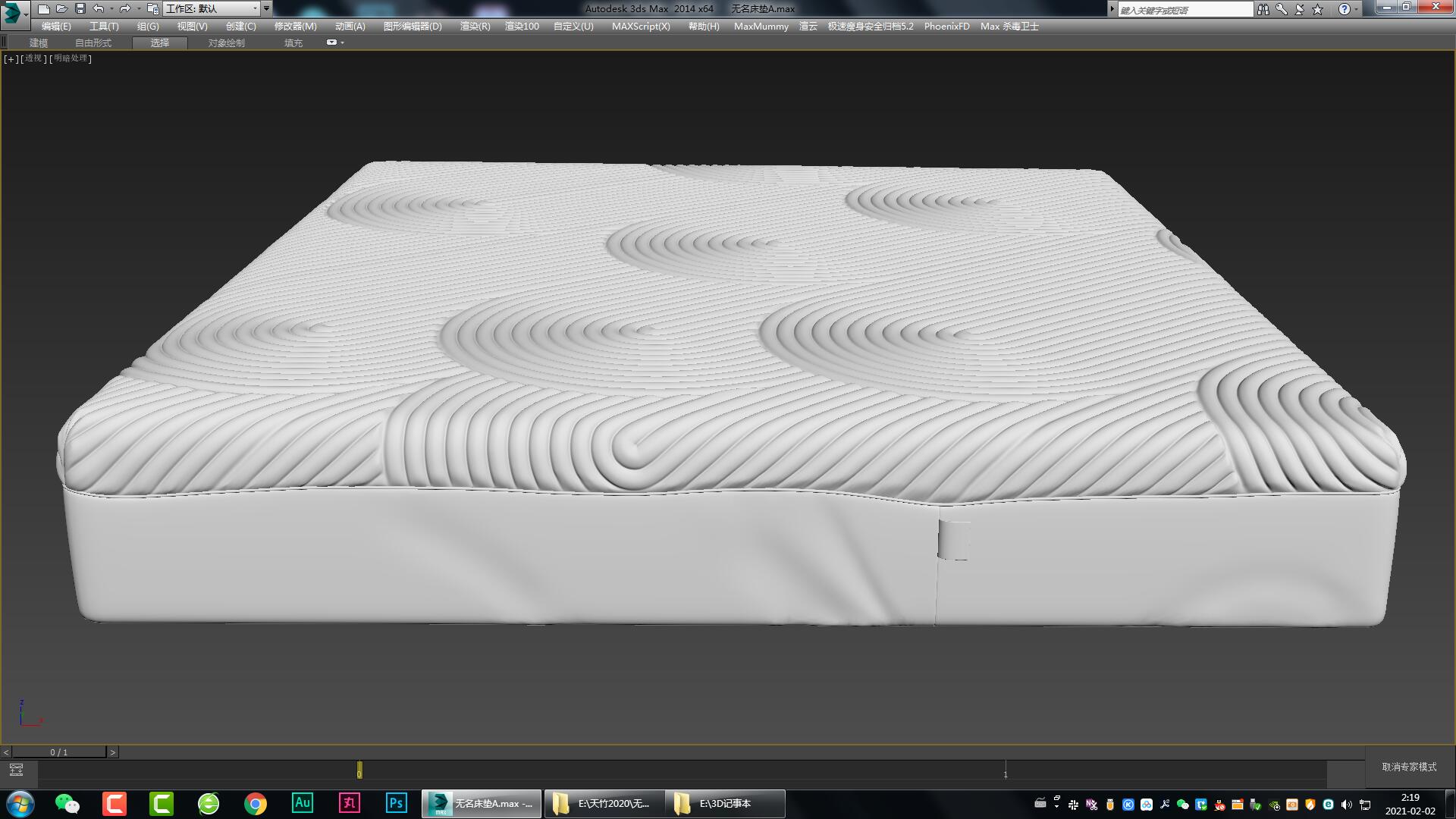Save the scene with the Save icon

pyautogui.click(x=78, y=8)
